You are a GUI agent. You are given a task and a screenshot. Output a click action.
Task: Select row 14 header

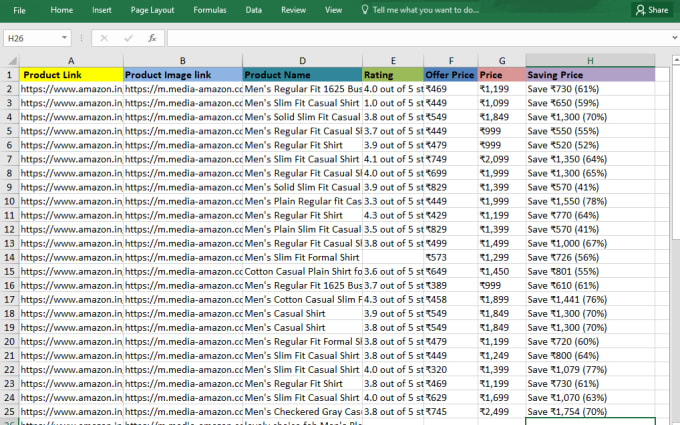click(x=9, y=257)
